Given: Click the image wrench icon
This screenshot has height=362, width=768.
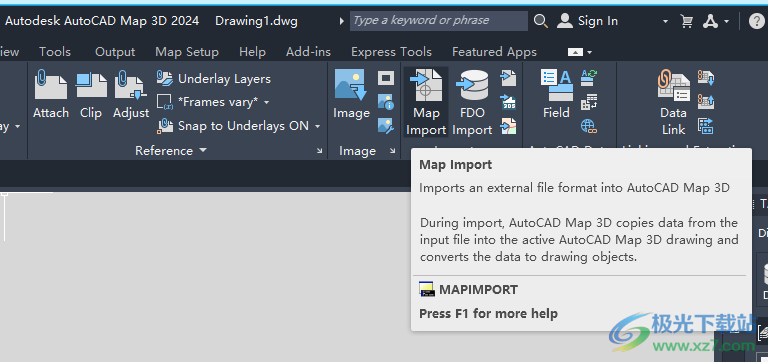Looking at the screenshot, I should click(386, 126).
